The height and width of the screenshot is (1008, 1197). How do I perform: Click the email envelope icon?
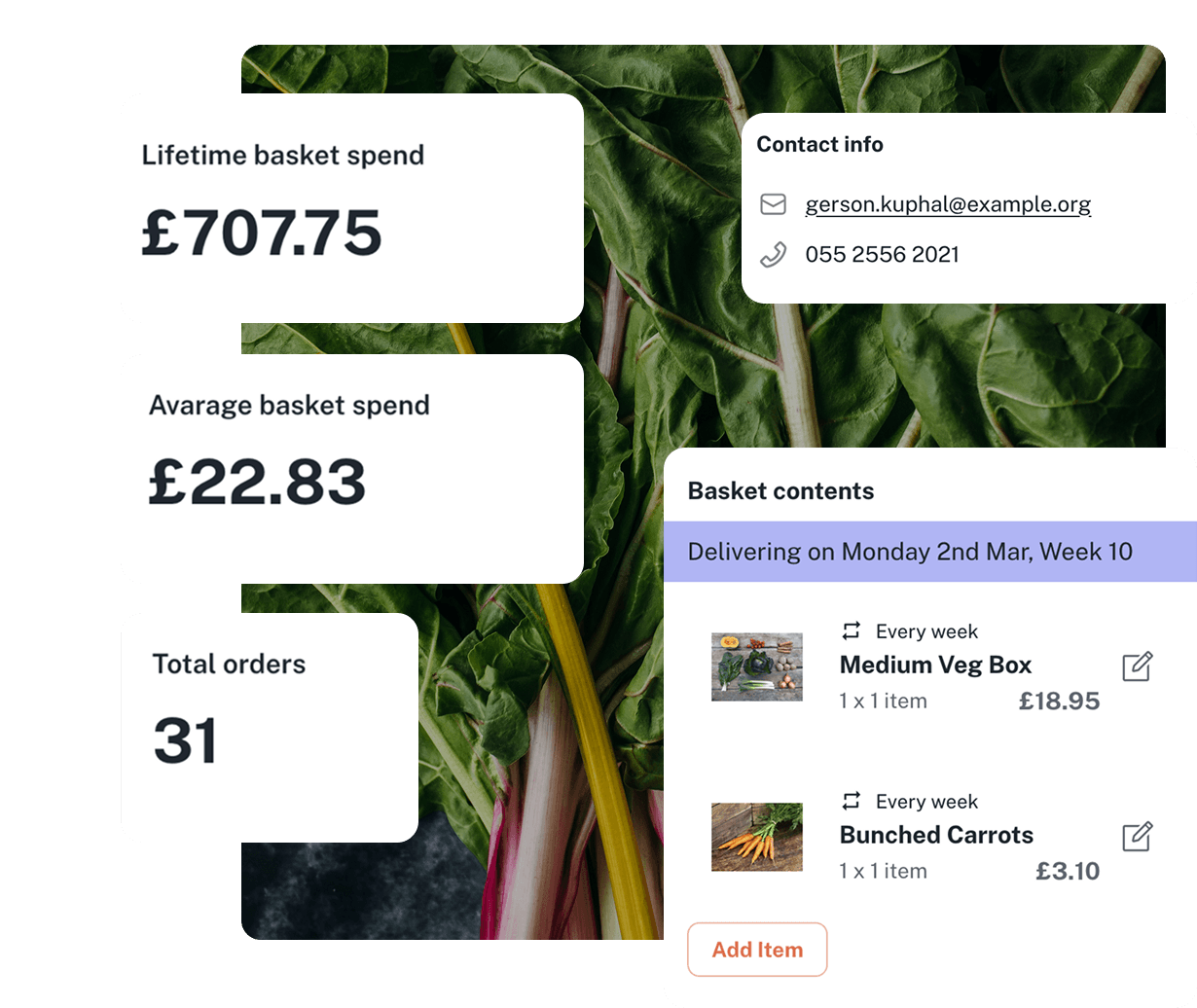pyautogui.click(x=773, y=204)
